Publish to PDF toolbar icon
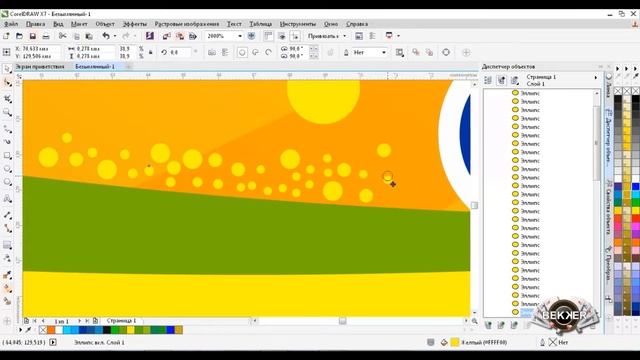Image resolution: width=640 pixels, height=360 pixels. (x=193, y=36)
